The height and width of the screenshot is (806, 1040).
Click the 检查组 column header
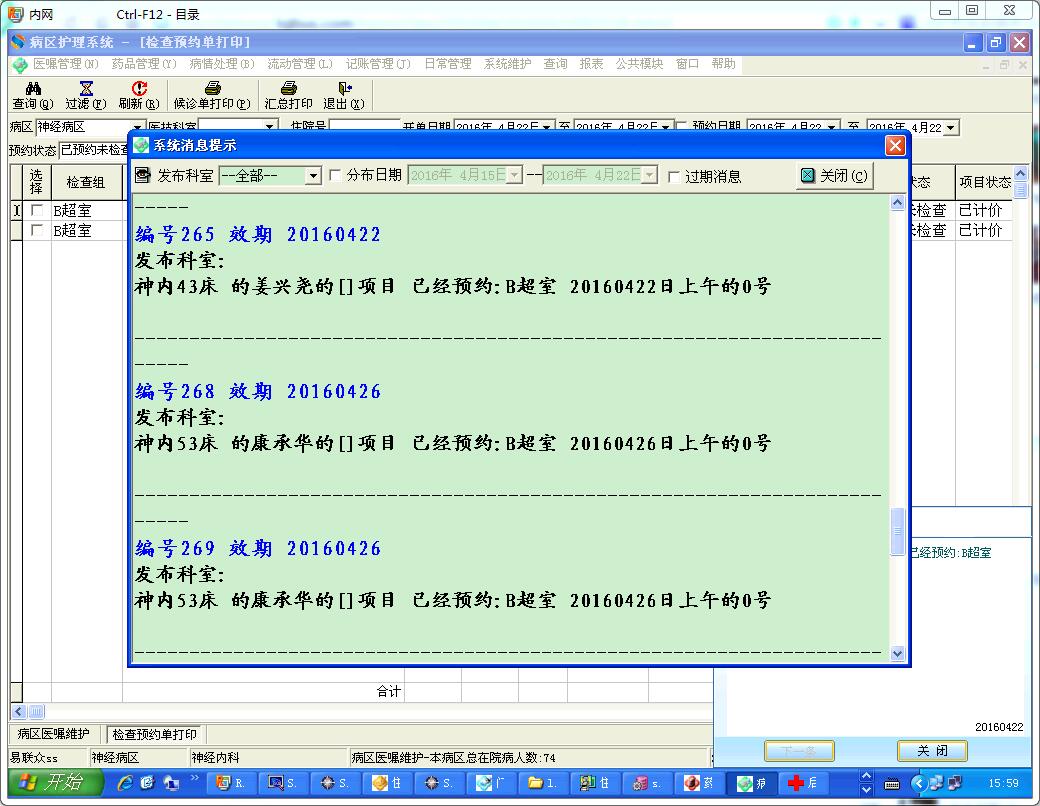click(x=86, y=182)
